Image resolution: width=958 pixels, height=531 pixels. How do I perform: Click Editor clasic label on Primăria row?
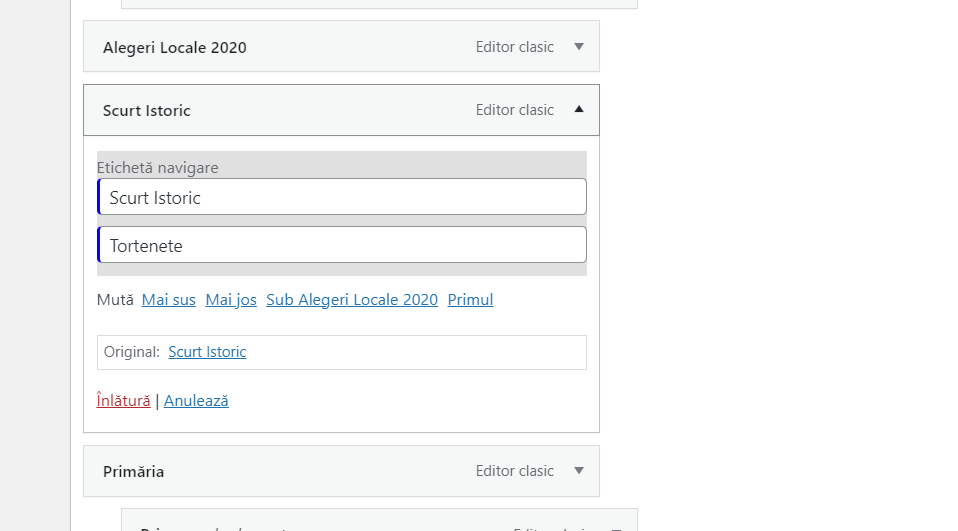(x=515, y=471)
